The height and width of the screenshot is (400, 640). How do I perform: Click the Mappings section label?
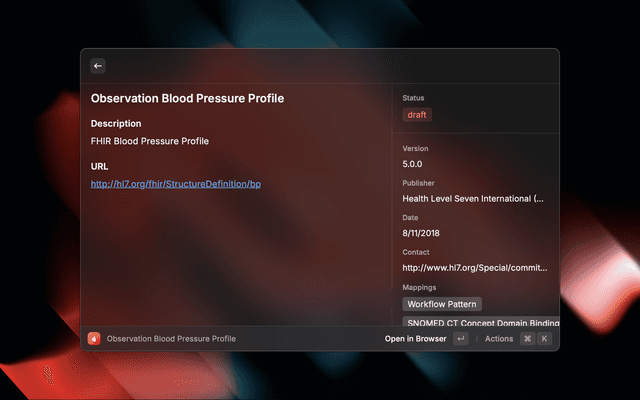[x=420, y=287]
